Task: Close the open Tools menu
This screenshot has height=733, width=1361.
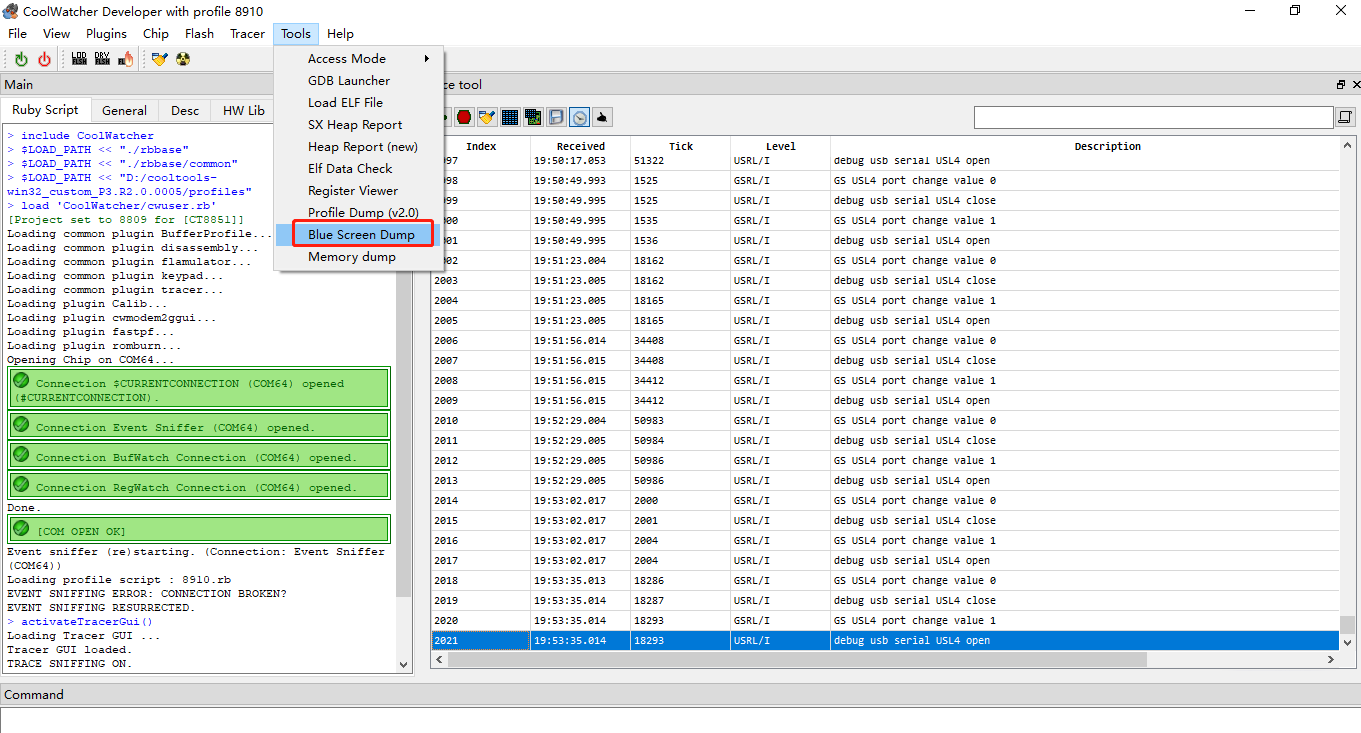Action: tap(296, 33)
